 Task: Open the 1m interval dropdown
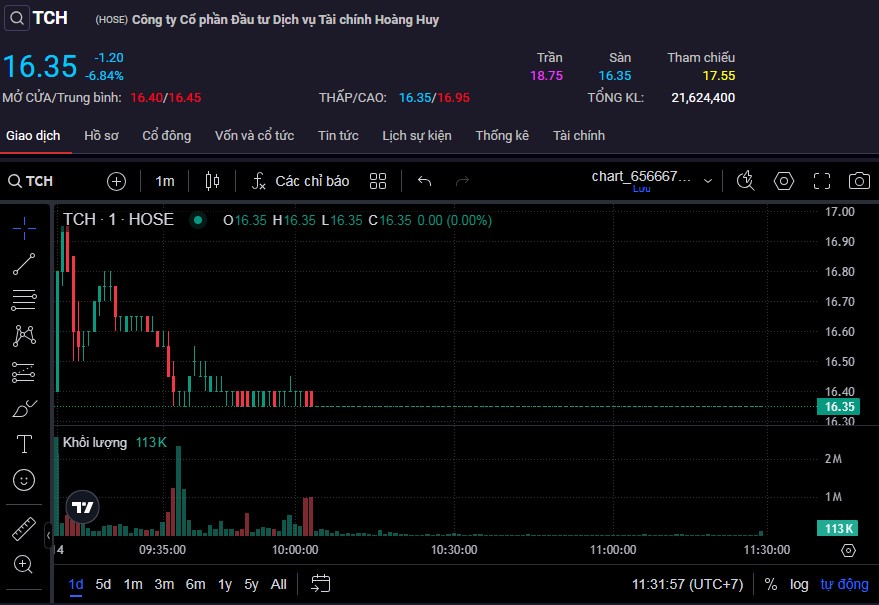(165, 181)
